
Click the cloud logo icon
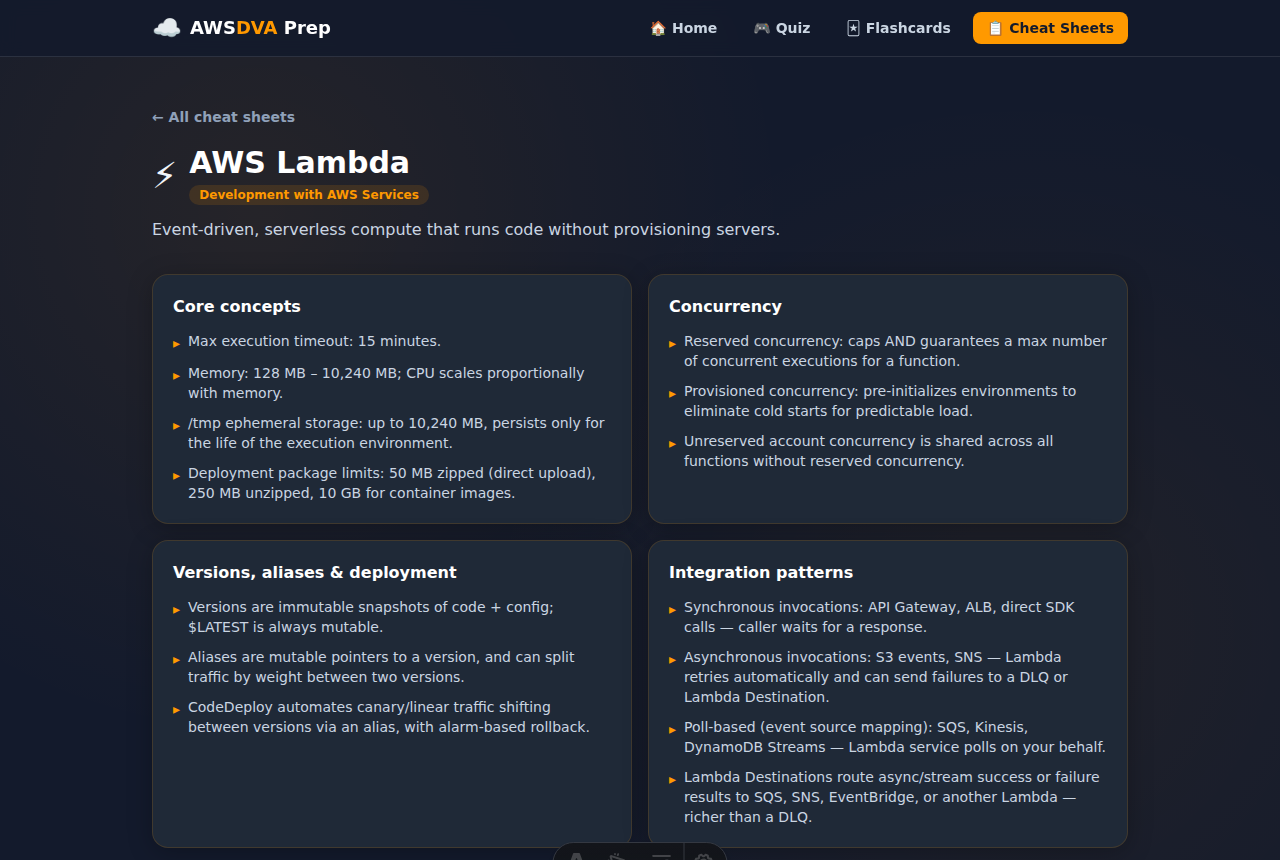pos(167,28)
